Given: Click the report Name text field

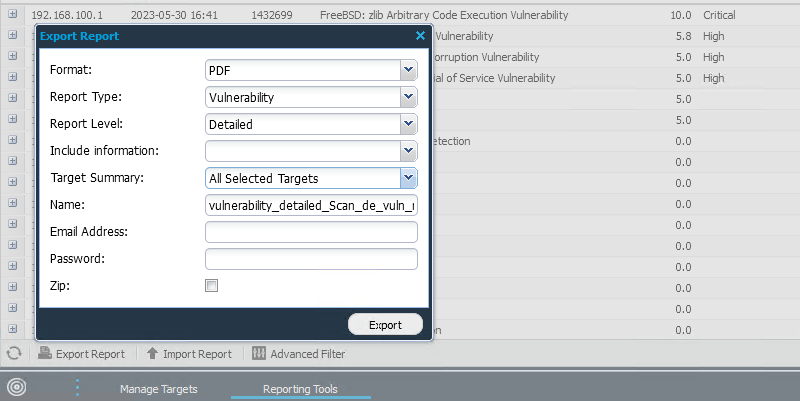Looking at the screenshot, I should click(310, 205).
